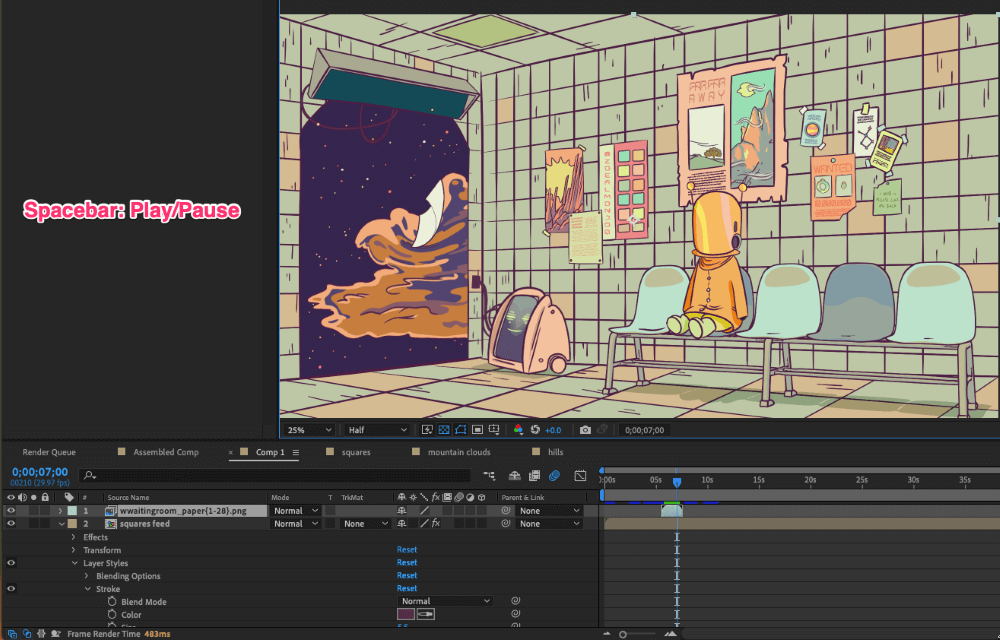
Task: Switch to the Assembled Comp tab
Action: coord(166,452)
